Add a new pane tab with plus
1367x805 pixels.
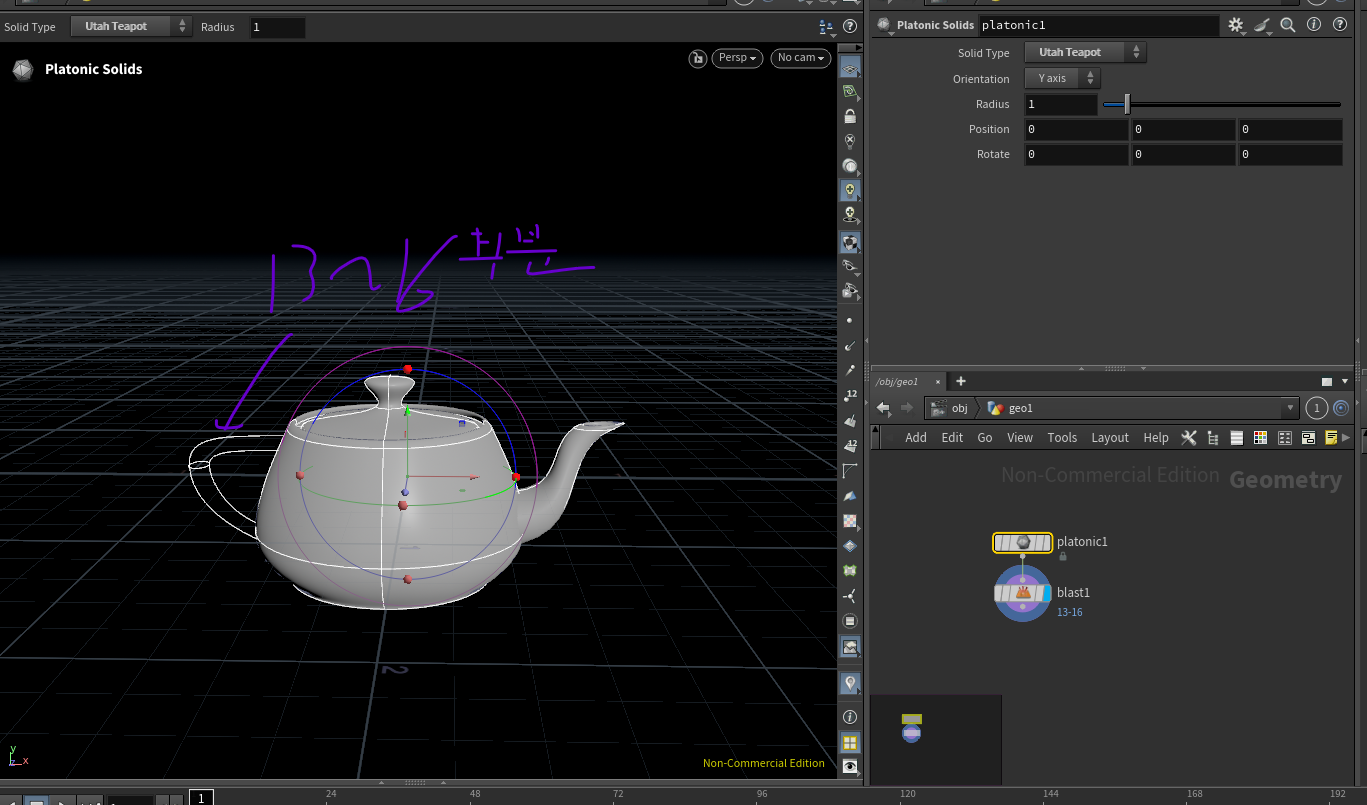(x=961, y=381)
